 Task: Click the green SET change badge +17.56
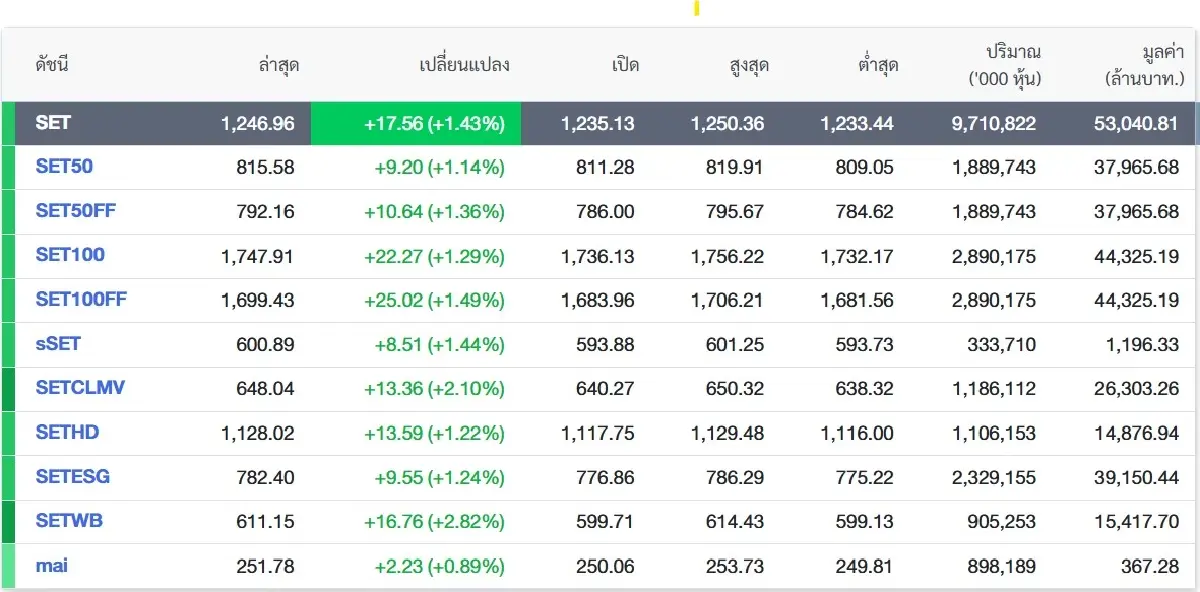tap(435, 124)
